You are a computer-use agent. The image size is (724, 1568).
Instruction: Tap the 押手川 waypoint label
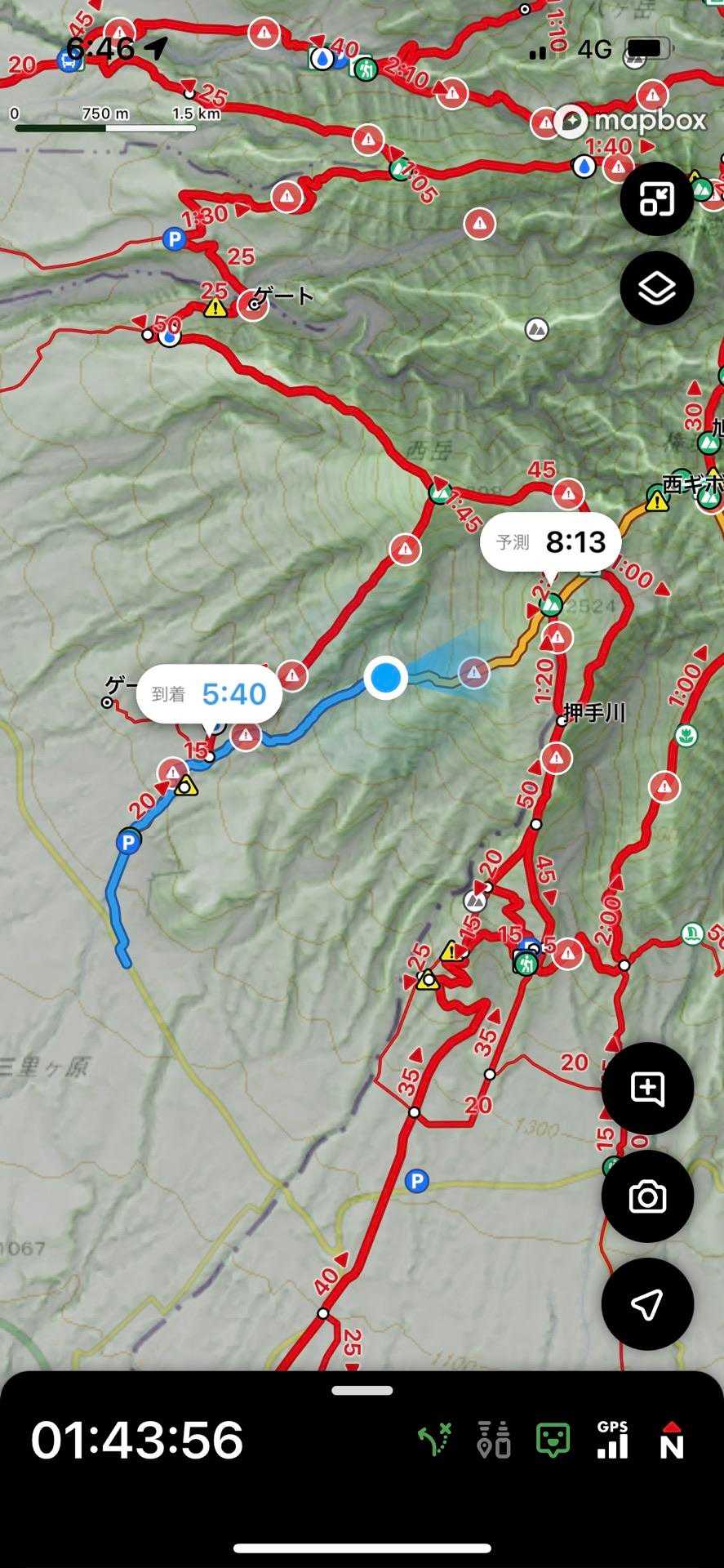[594, 713]
